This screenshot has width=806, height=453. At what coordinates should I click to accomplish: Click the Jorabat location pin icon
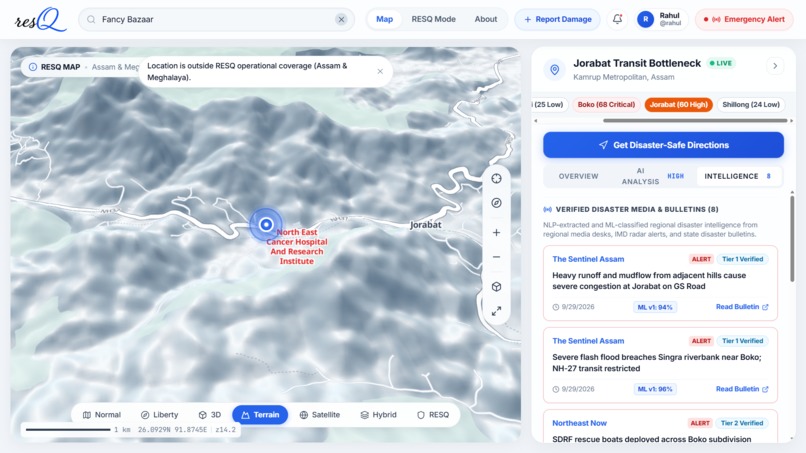(x=555, y=69)
